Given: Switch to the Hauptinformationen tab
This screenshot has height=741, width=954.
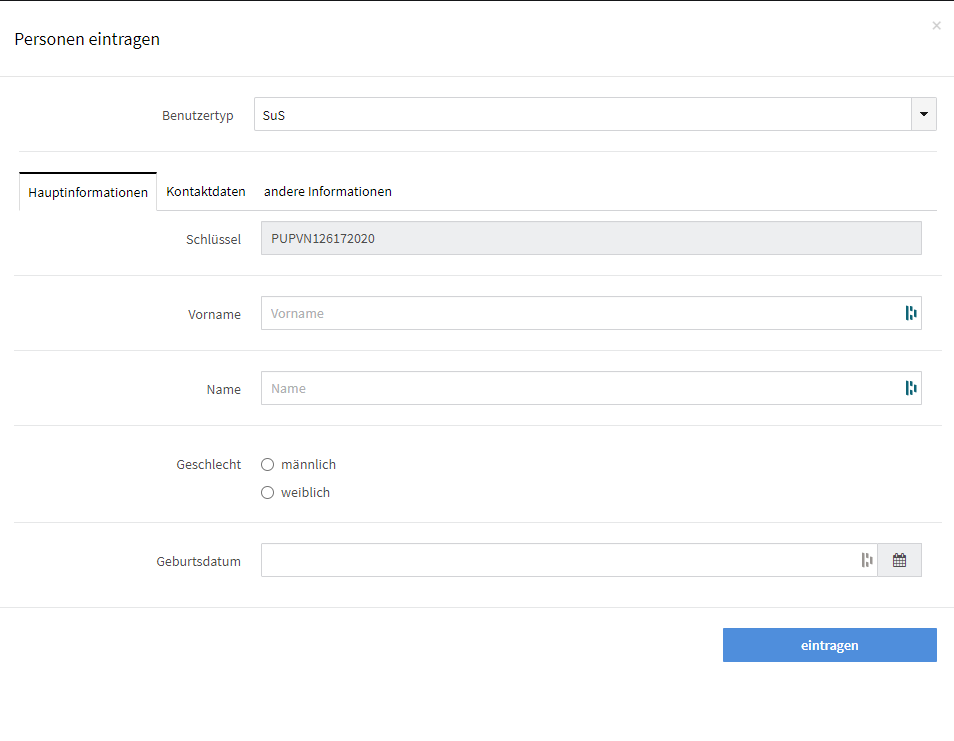Looking at the screenshot, I should pos(88,192).
